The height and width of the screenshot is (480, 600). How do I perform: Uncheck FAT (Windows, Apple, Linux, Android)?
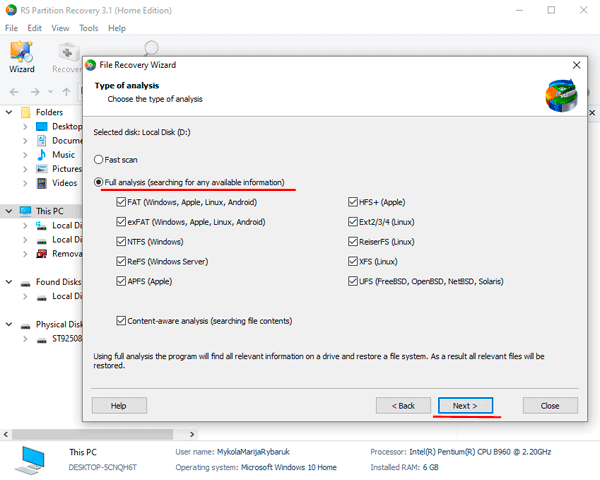(121, 202)
